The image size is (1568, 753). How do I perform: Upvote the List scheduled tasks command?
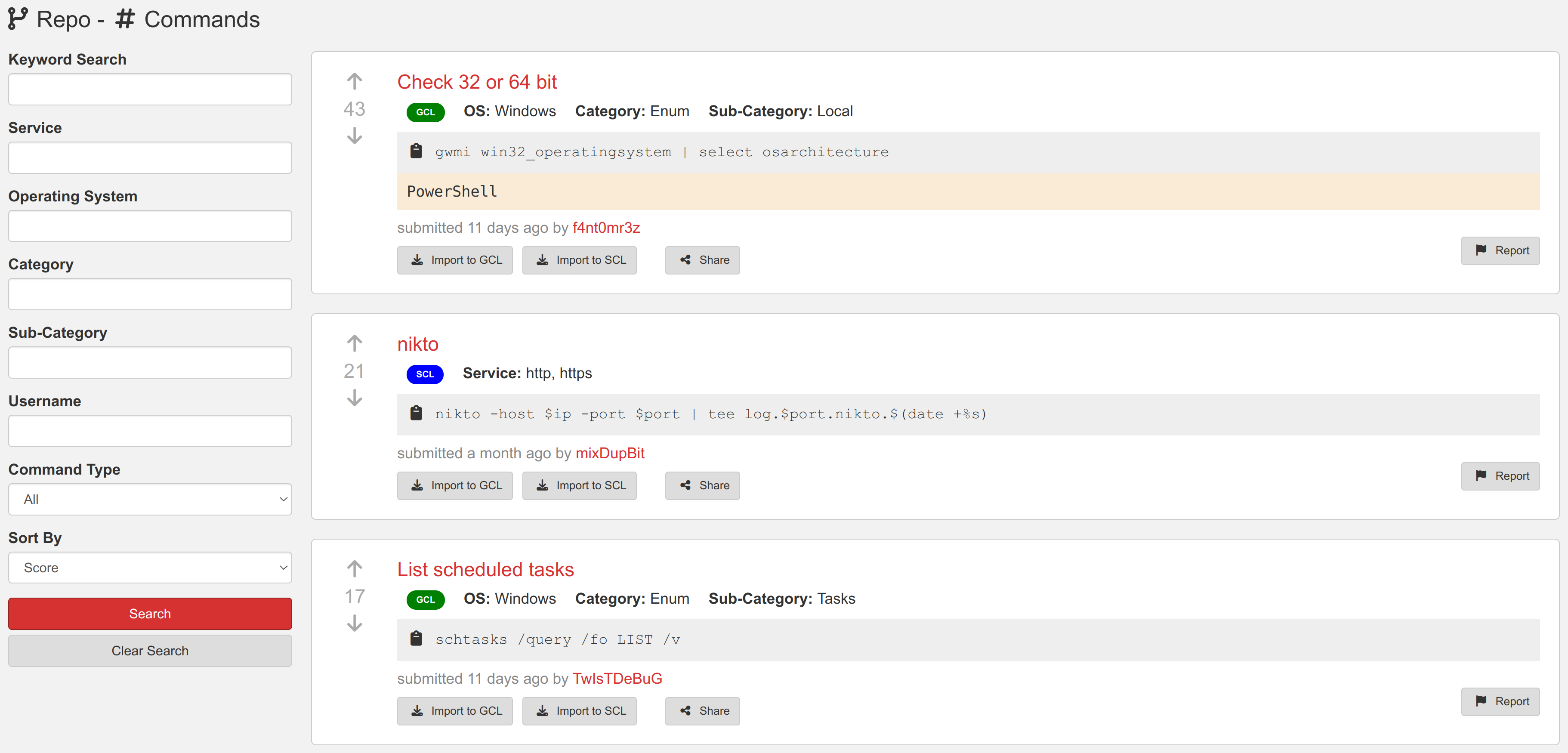point(354,568)
